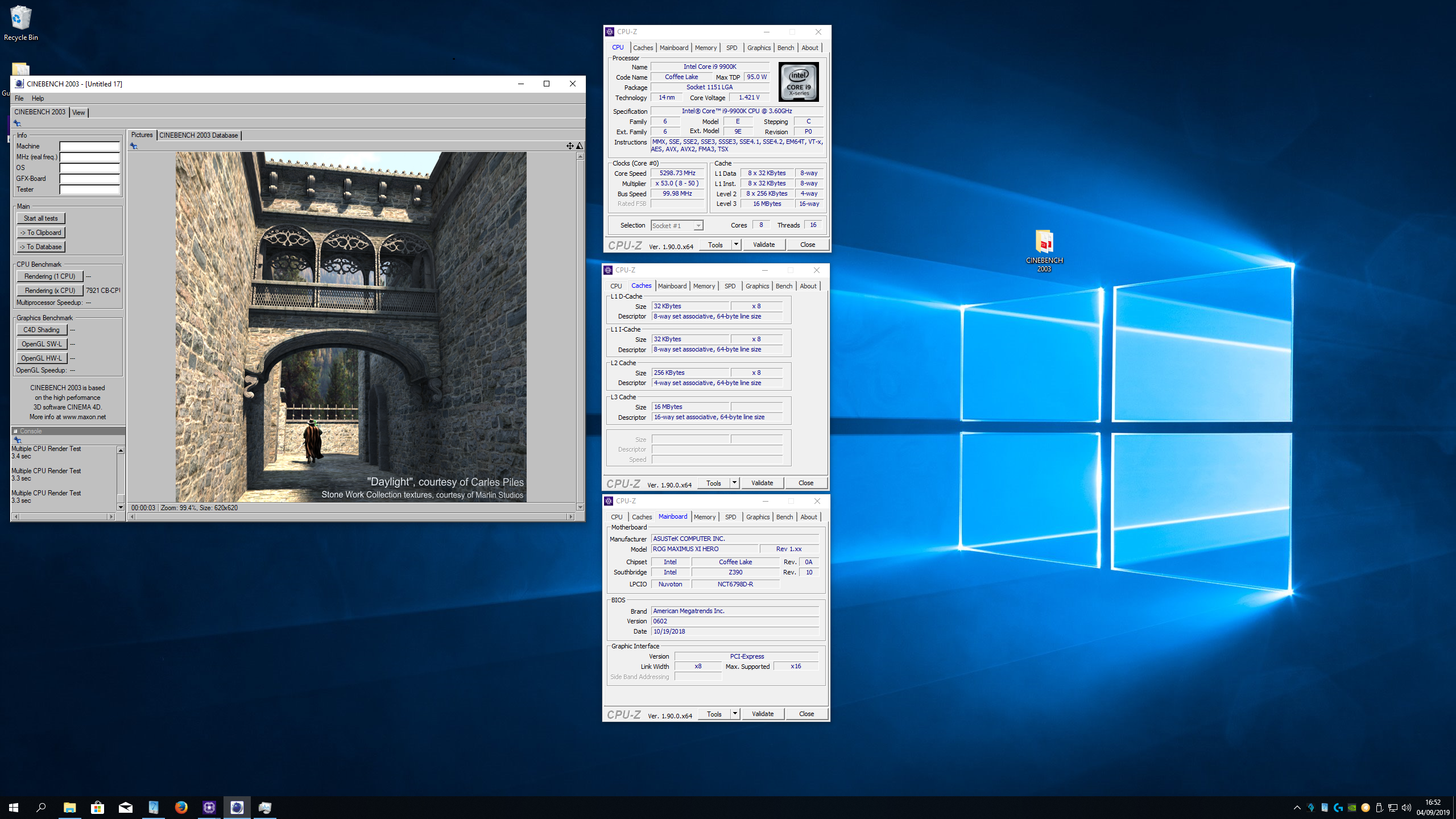This screenshot has width=1456, height=819.
Task: Click the To Clipboard button
Action: click(41, 233)
